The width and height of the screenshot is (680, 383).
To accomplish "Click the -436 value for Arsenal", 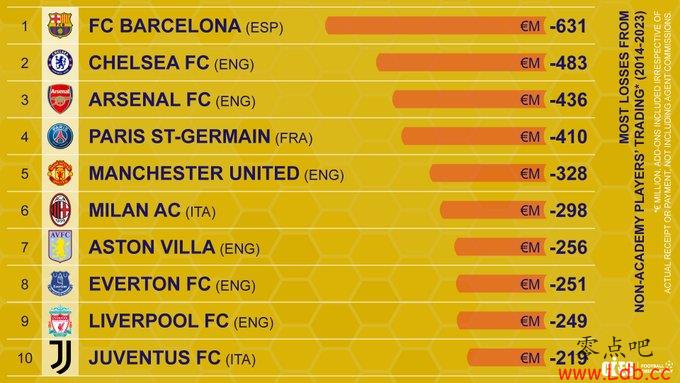I will (x=568, y=100).
